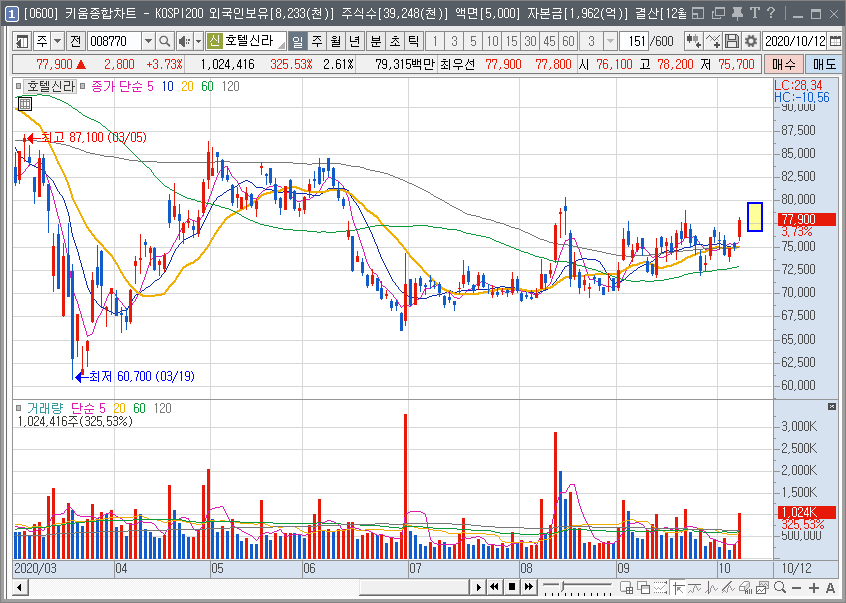Select the crosshair cursor tool icon
This screenshot has width=846, height=603.
(x=678, y=587)
